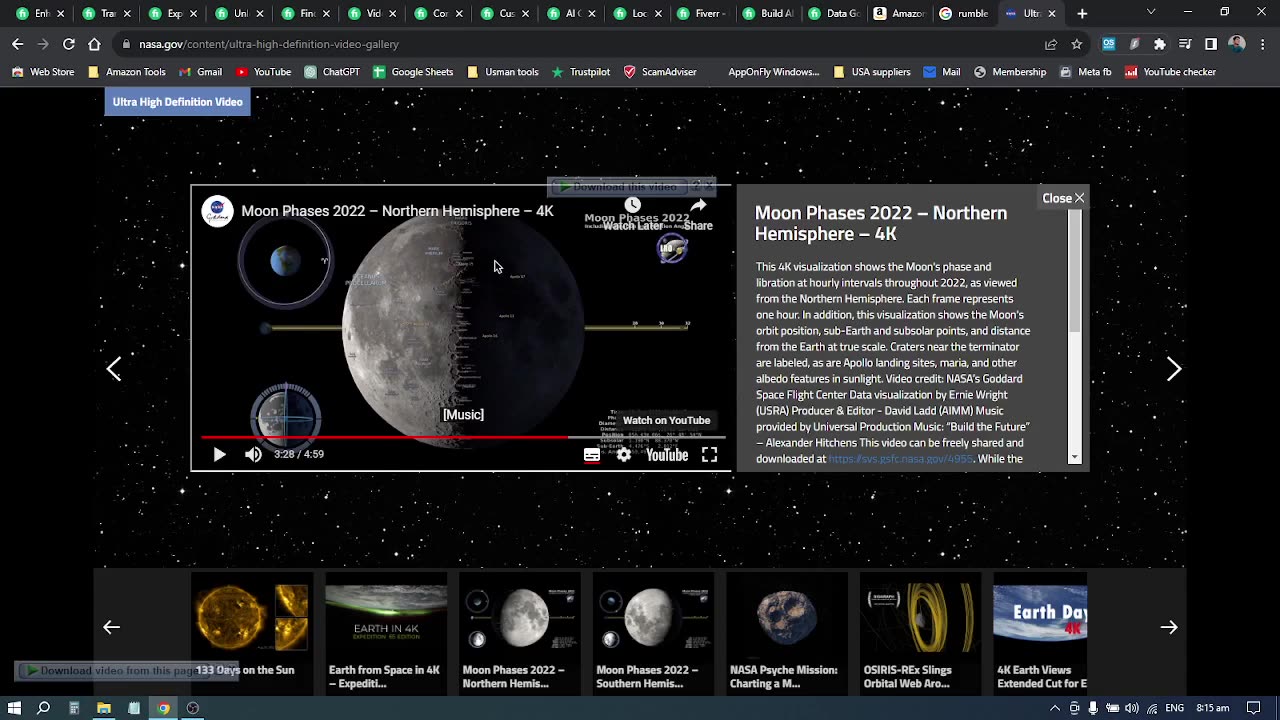Open a new browser tab
Image resolution: width=1280 pixels, height=720 pixels.
tap(1082, 14)
